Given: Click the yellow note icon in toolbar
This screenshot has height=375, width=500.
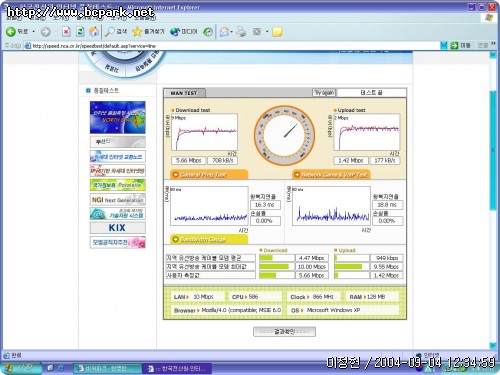Looking at the screenshot, I should tap(277, 32).
